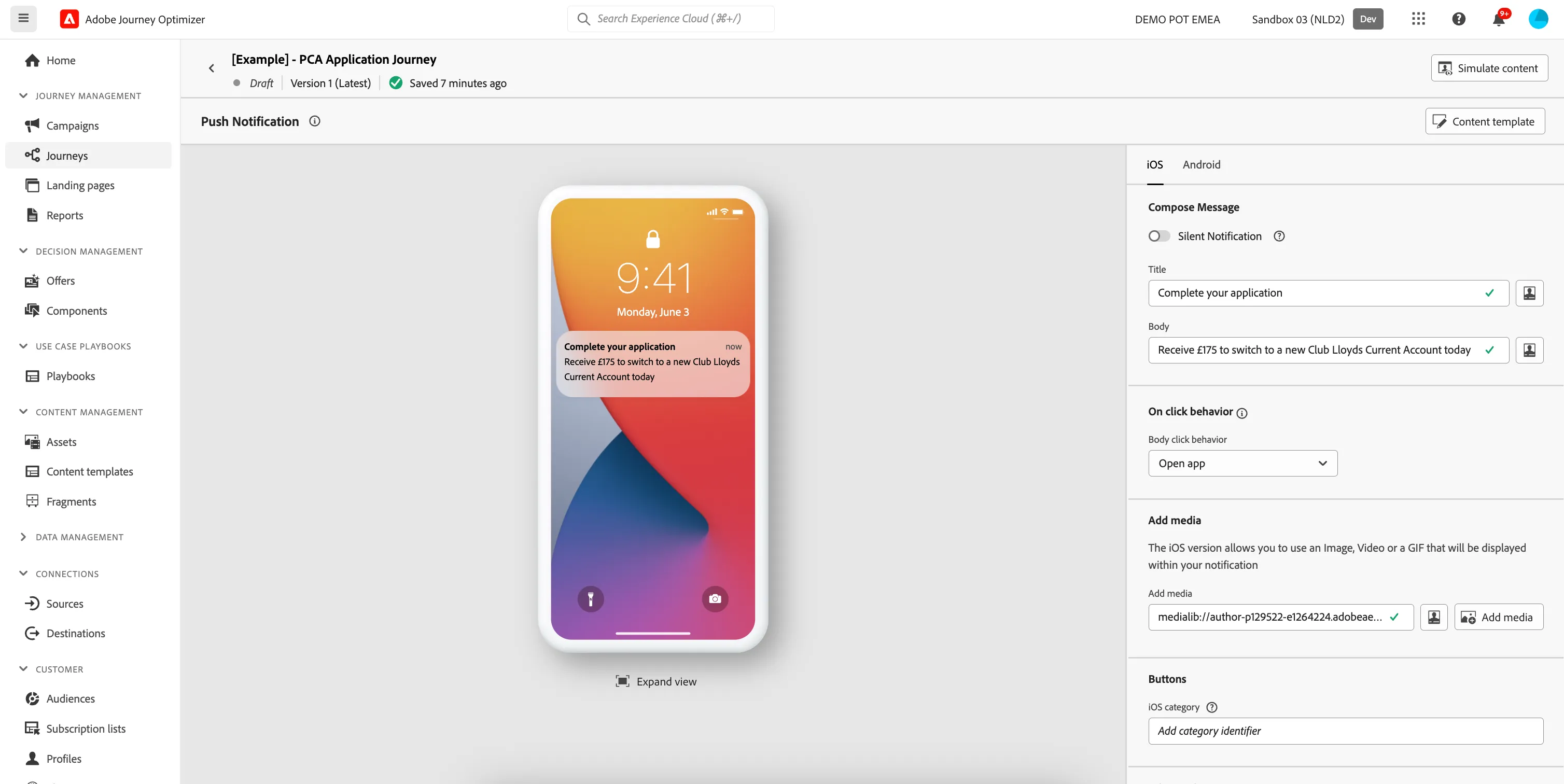Show iOS category help icon
The height and width of the screenshot is (784, 1564).
point(1211,707)
